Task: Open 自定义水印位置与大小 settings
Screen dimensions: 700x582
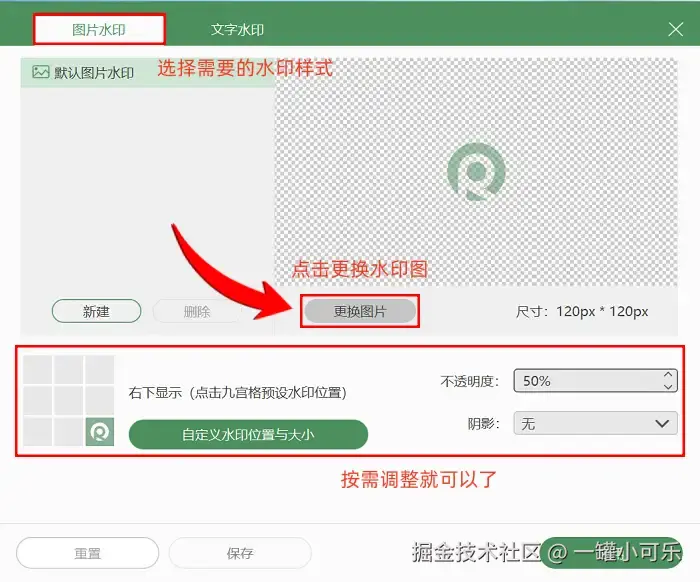Action: point(248,434)
